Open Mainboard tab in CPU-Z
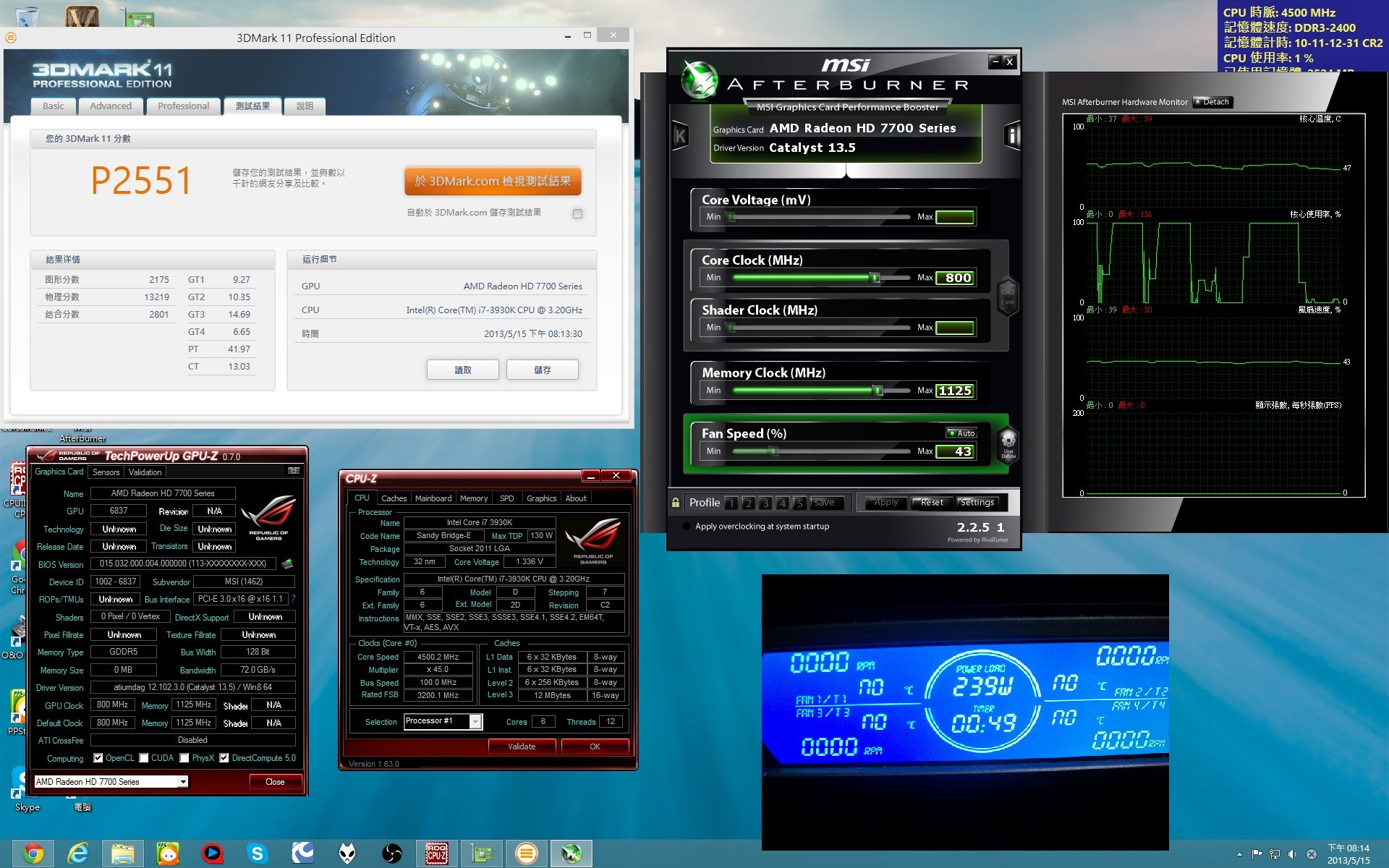This screenshot has width=1389, height=868. coord(433,498)
